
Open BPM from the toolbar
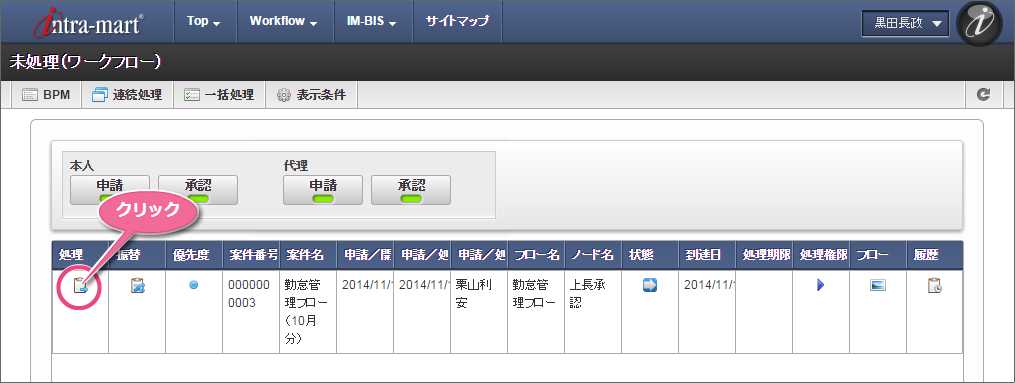46,95
